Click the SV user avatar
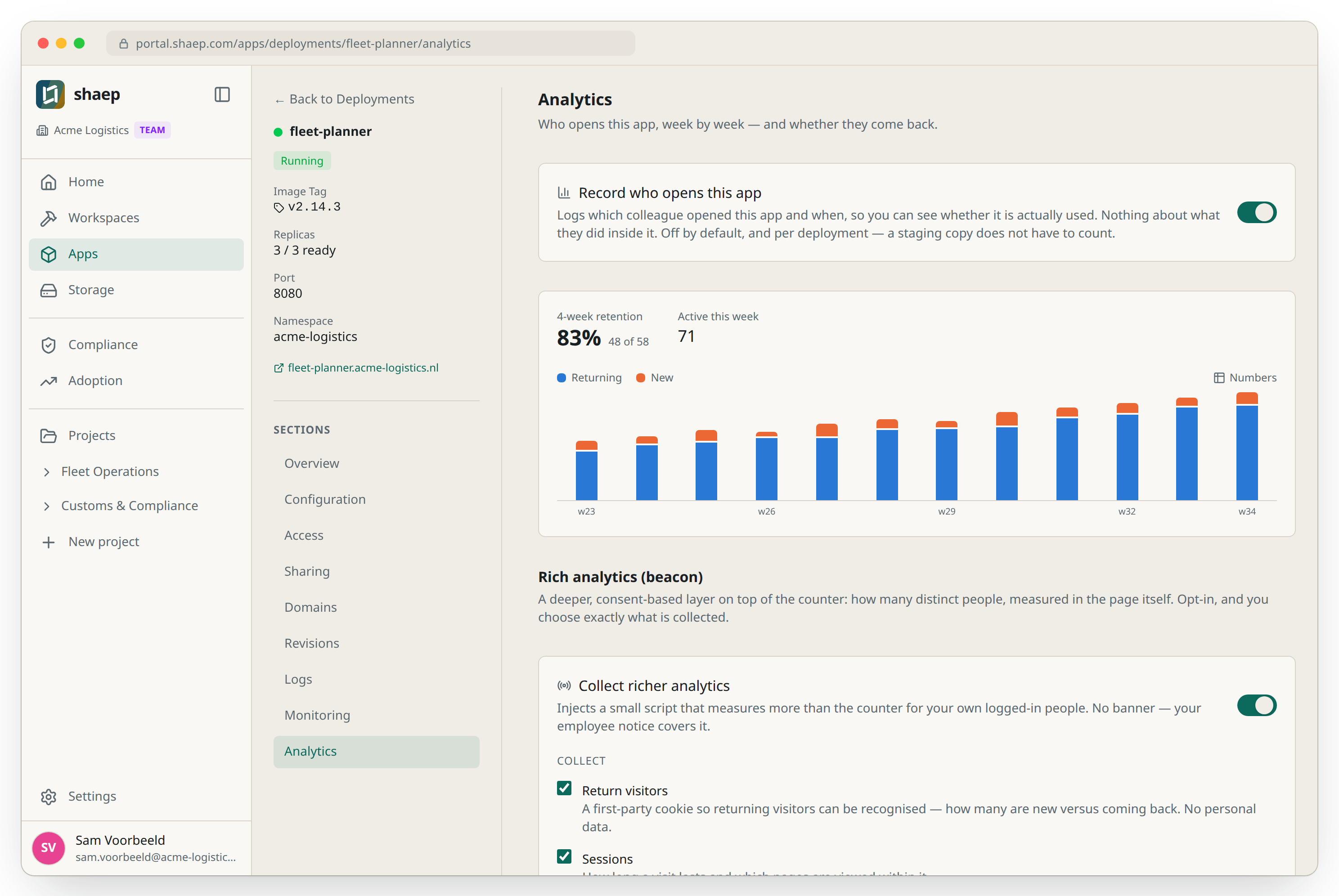The height and width of the screenshot is (896, 1339). pyautogui.click(x=48, y=847)
